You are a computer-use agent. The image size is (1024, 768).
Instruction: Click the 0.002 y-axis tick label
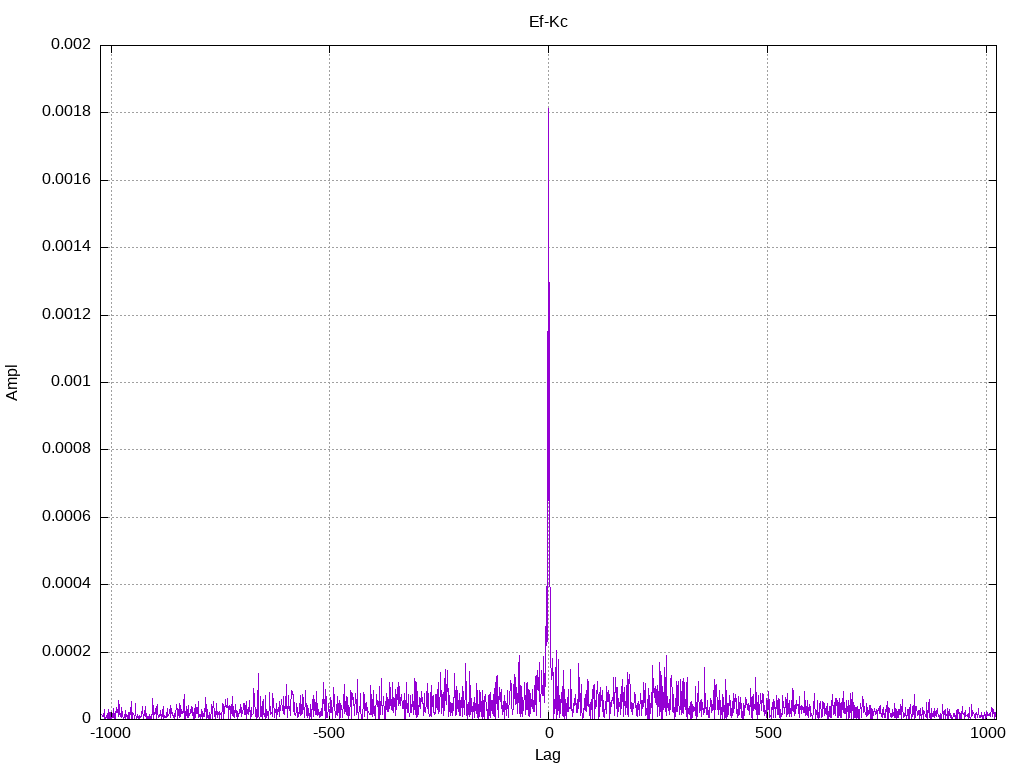[x=70, y=45]
